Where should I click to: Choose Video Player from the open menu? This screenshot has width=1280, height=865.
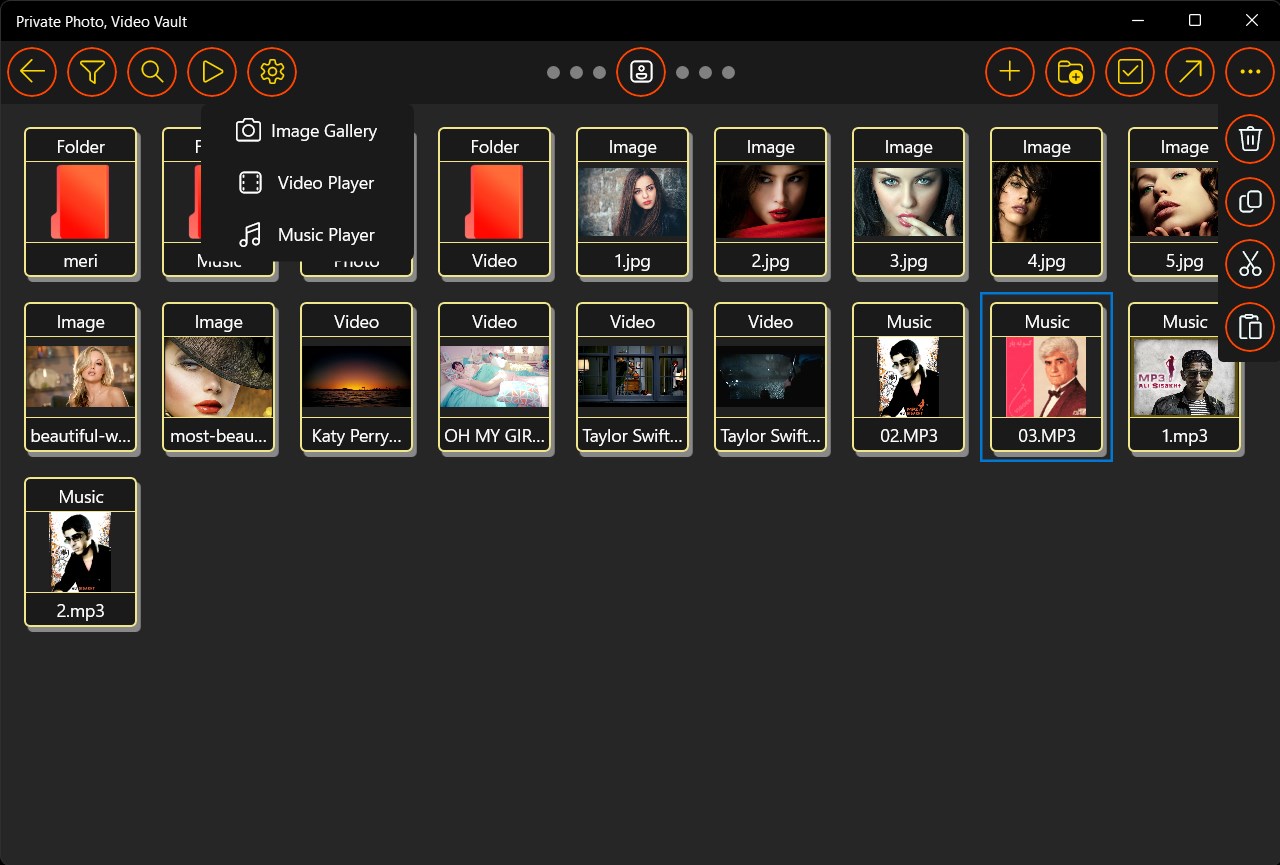(324, 183)
